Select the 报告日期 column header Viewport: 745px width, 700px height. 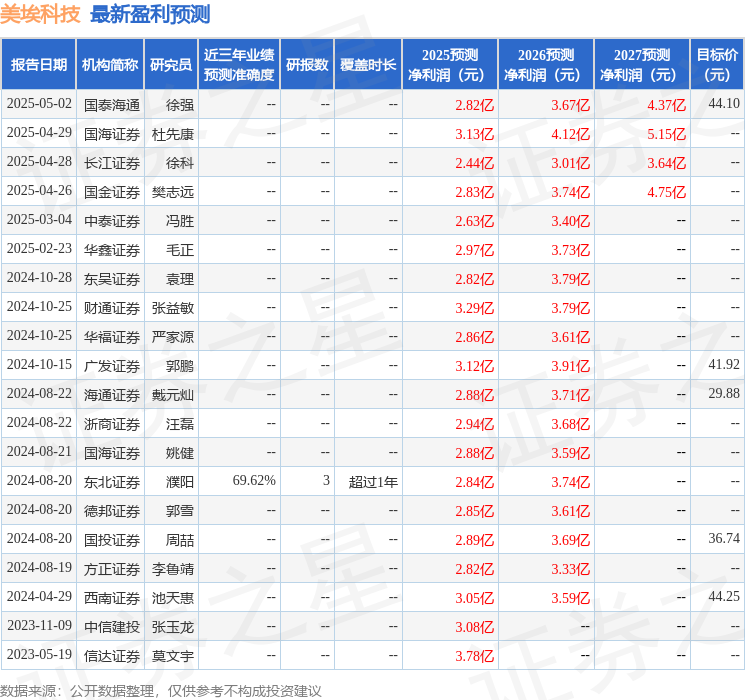pyautogui.click(x=39, y=65)
